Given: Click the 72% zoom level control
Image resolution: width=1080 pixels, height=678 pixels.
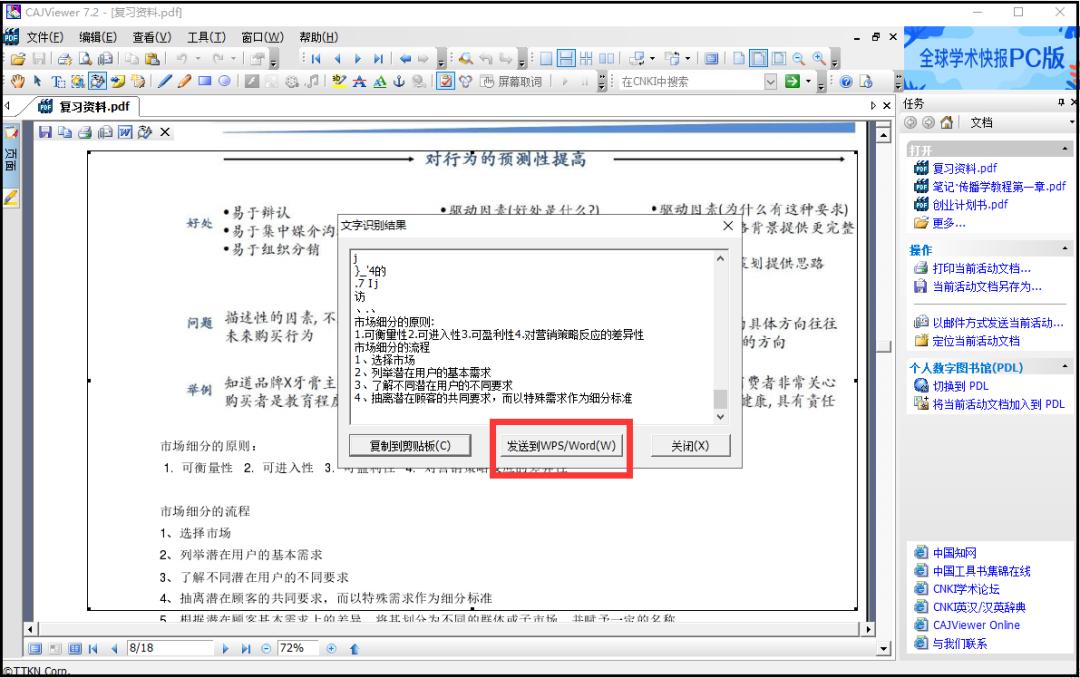Looking at the screenshot, I should click(x=297, y=648).
